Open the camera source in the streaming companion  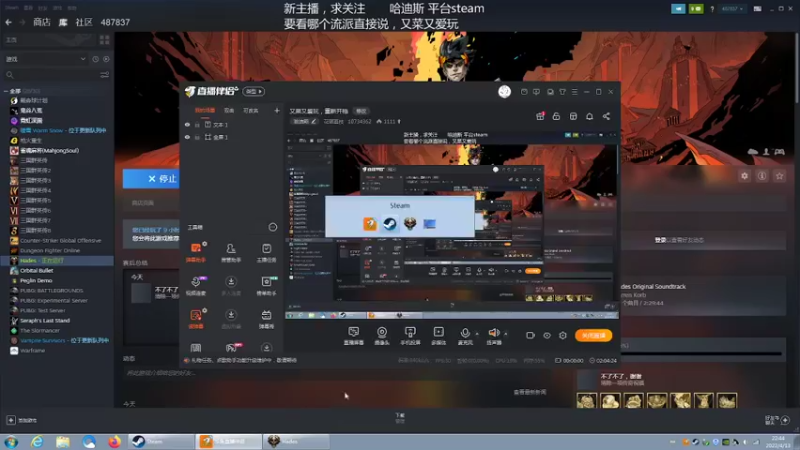tap(382, 335)
